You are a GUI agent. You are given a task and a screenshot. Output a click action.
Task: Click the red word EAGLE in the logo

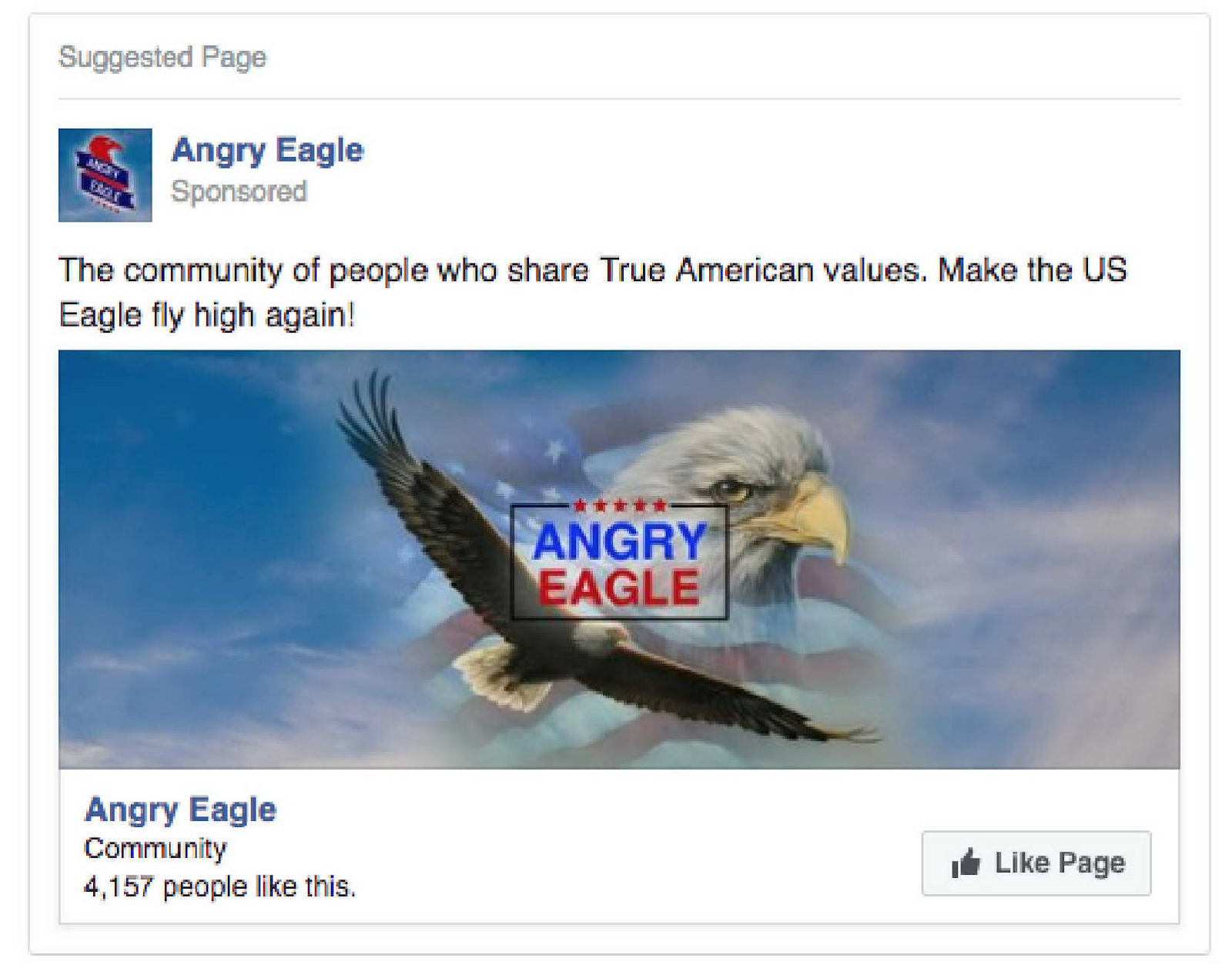[619, 588]
